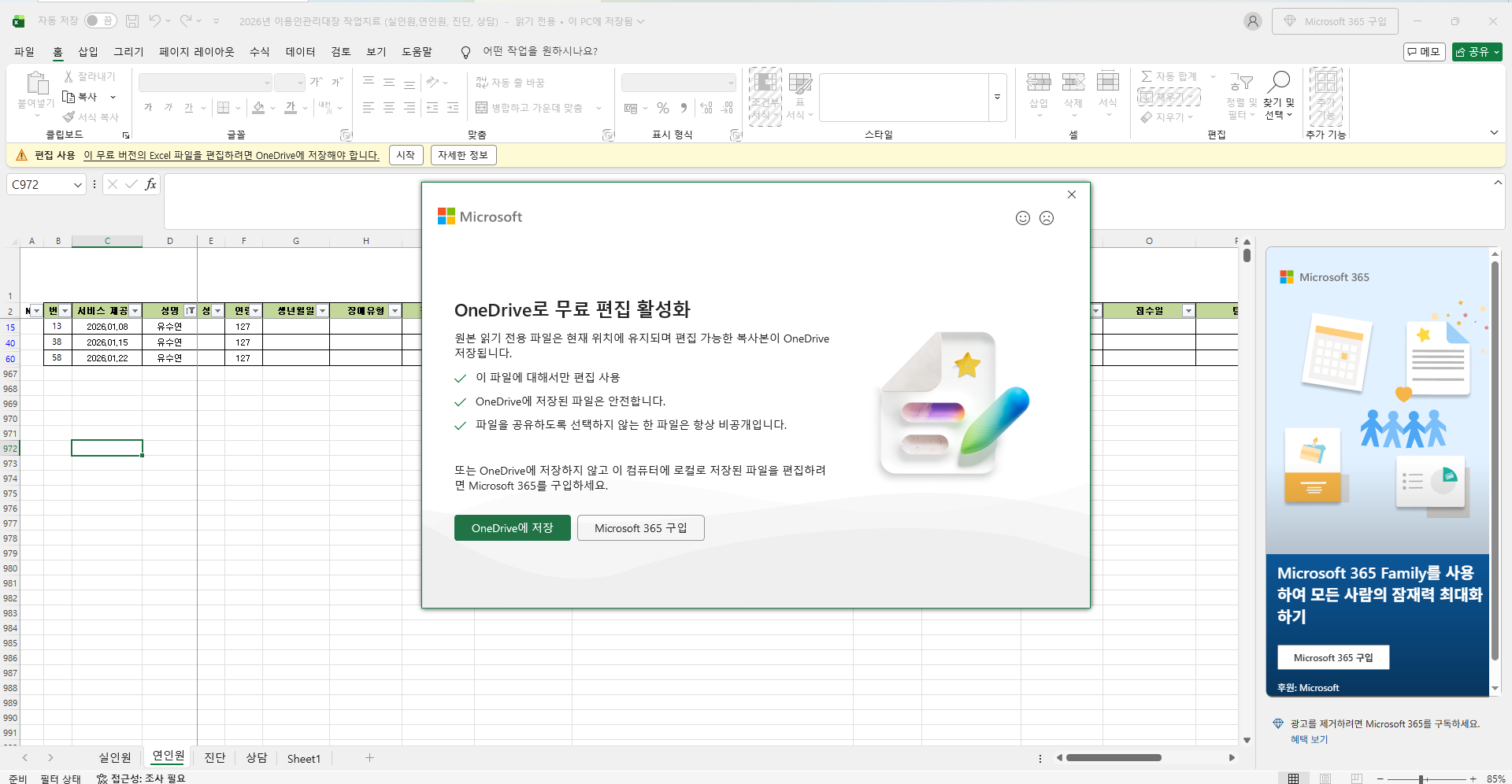
Task: Open the 장애유형 column filter dropdown
Action: pyautogui.click(x=395, y=311)
